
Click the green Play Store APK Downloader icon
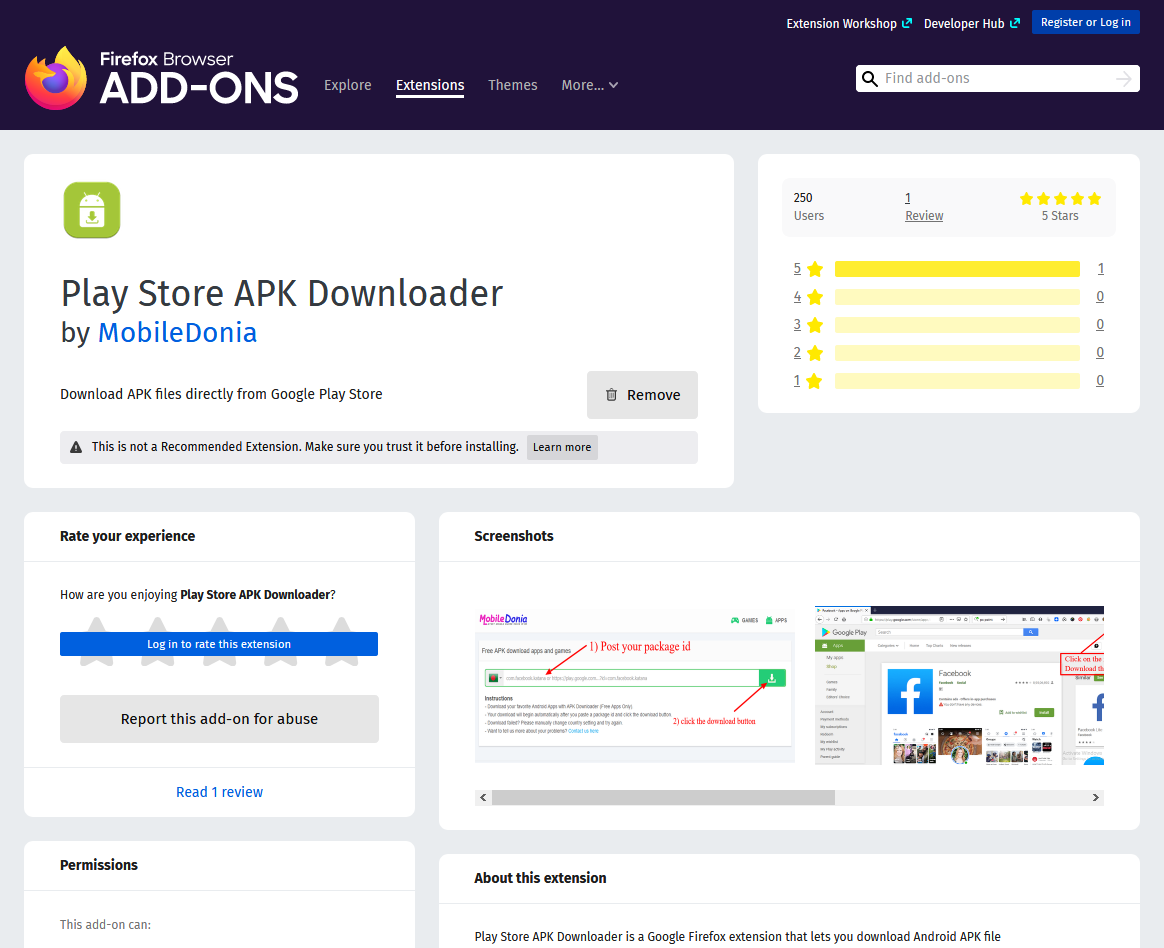(x=92, y=210)
